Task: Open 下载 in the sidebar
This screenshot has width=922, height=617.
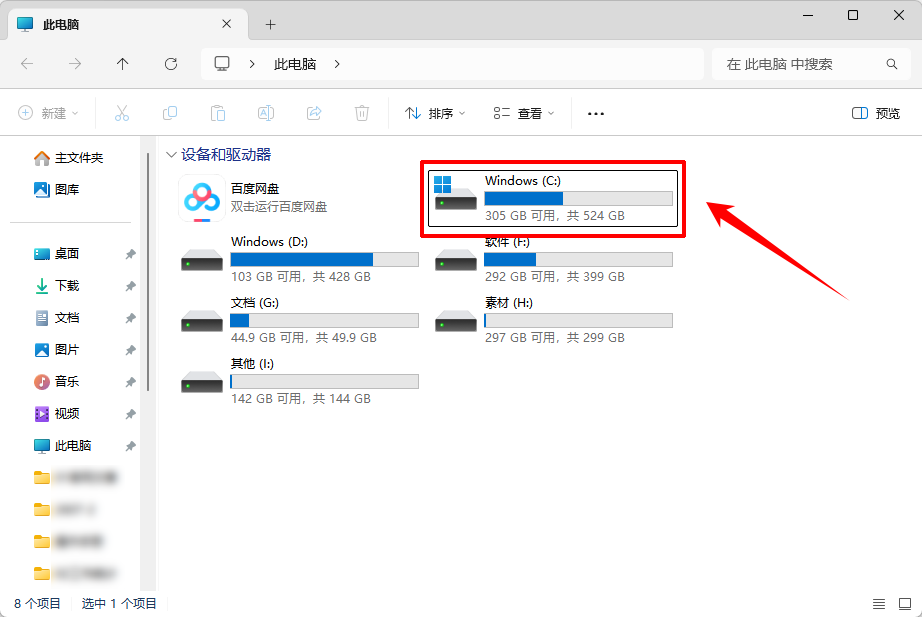Action: tap(56, 286)
